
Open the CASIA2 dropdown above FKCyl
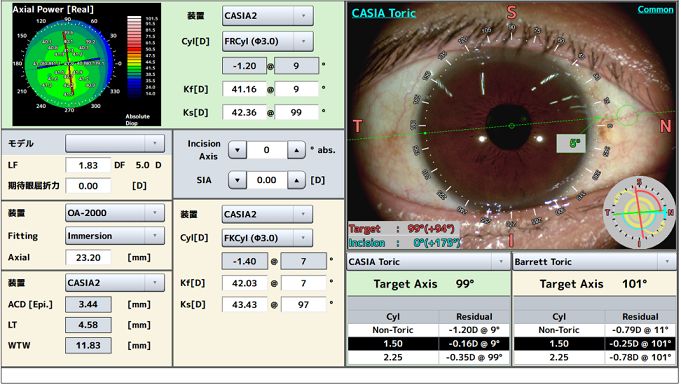click(267, 214)
